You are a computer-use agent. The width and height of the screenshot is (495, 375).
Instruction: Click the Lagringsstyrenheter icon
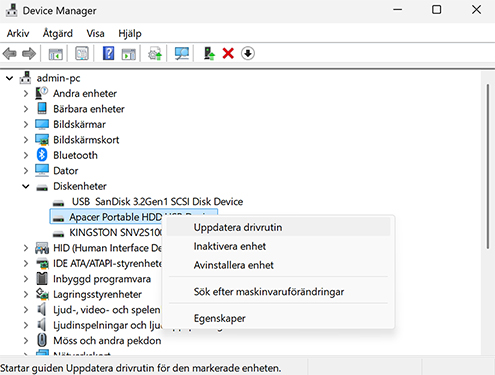coord(42,294)
